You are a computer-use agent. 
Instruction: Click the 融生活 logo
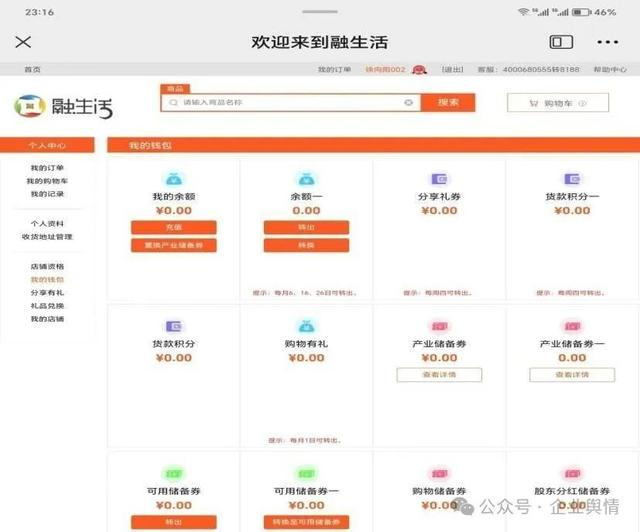point(63,107)
